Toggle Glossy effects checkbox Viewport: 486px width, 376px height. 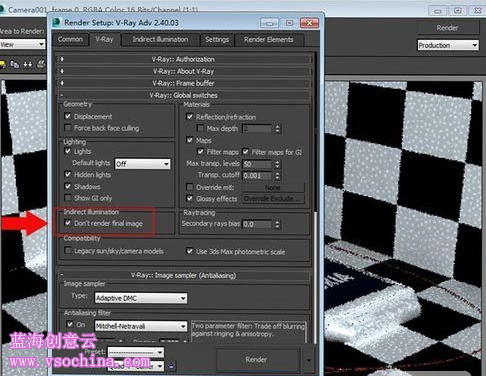190,198
